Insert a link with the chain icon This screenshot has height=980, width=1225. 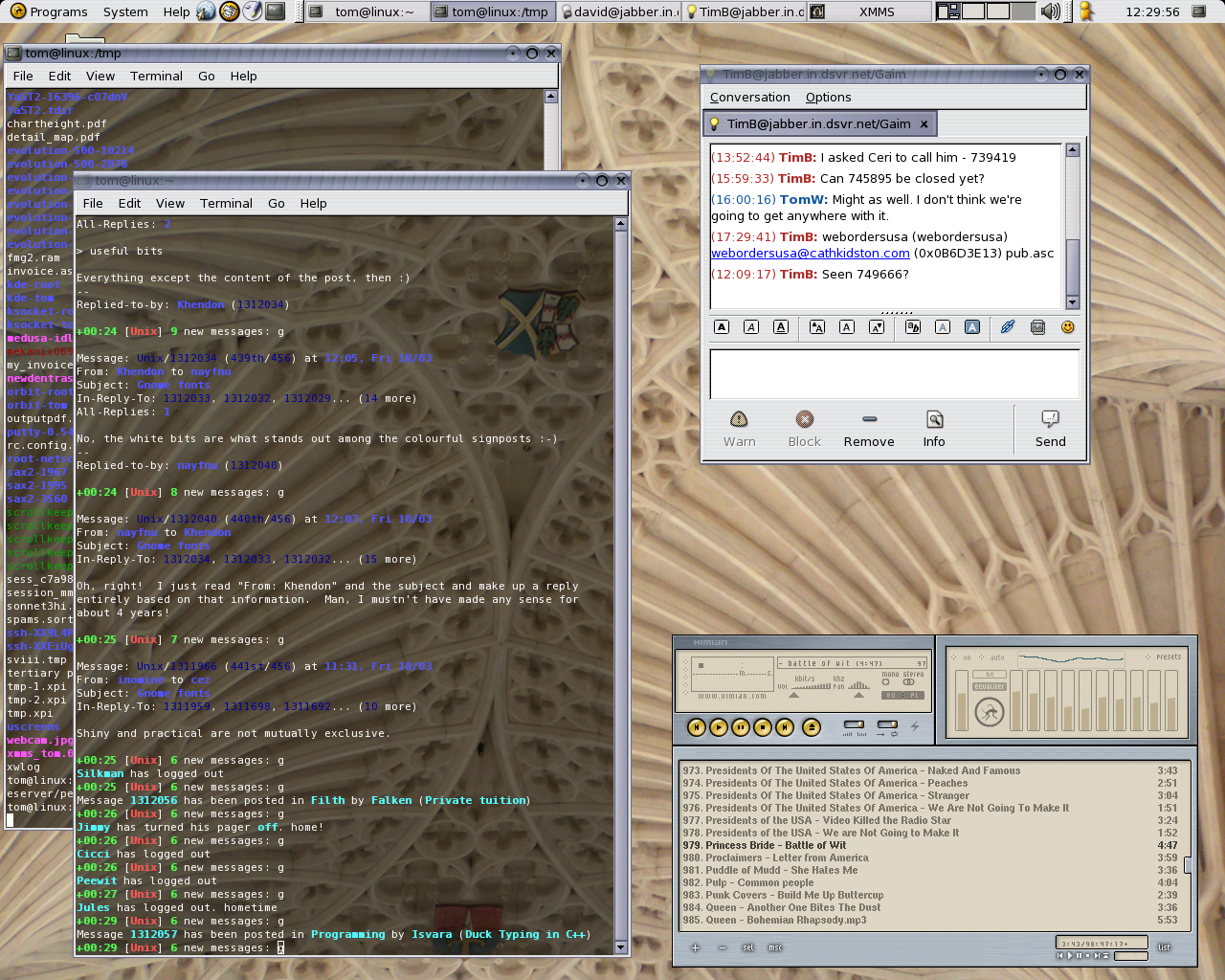[x=1008, y=327]
